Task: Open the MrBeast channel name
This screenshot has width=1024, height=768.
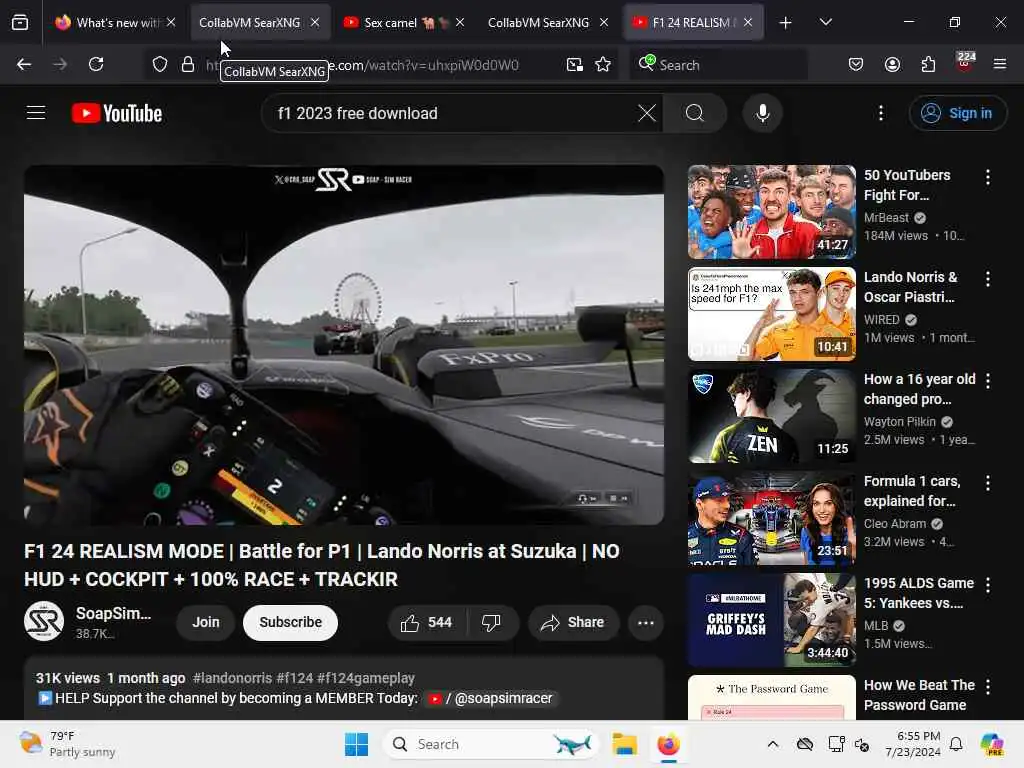Action: pos(886,217)
